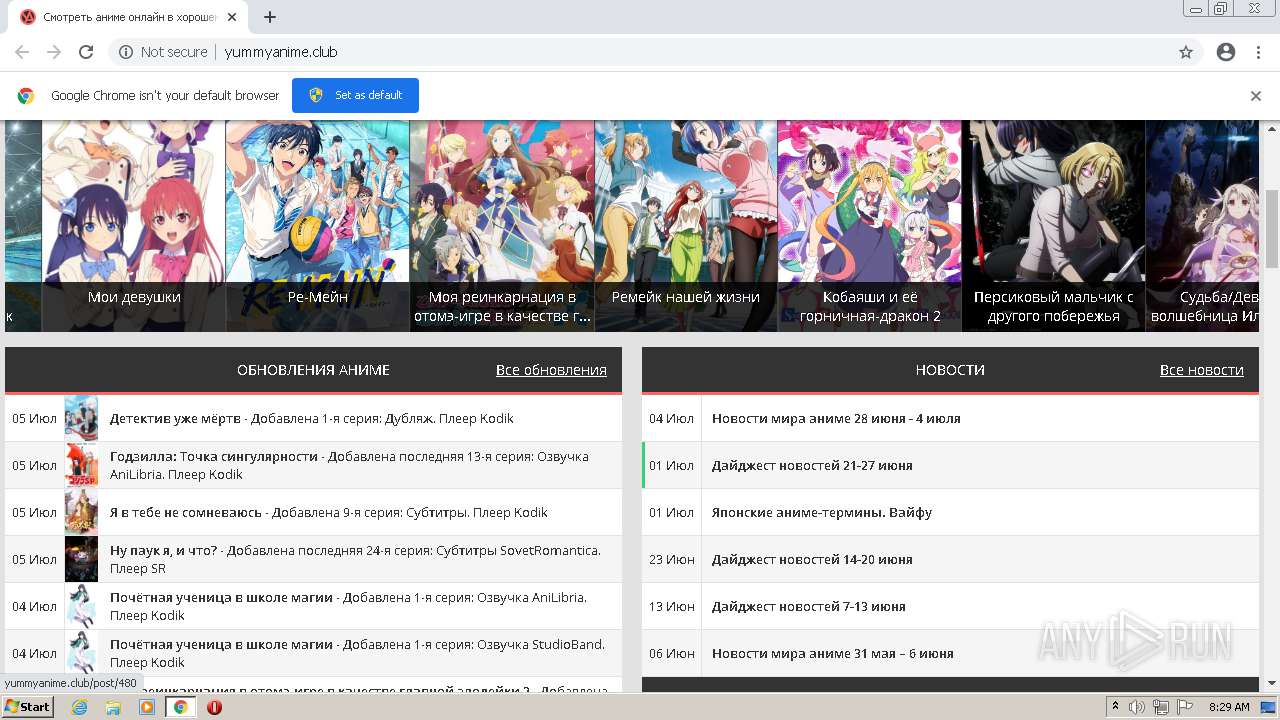This screenshot has width=1280, height=720.
Task: Open Моя реинкарнация в отомэ-игре poster
Action: click(502, 226)
